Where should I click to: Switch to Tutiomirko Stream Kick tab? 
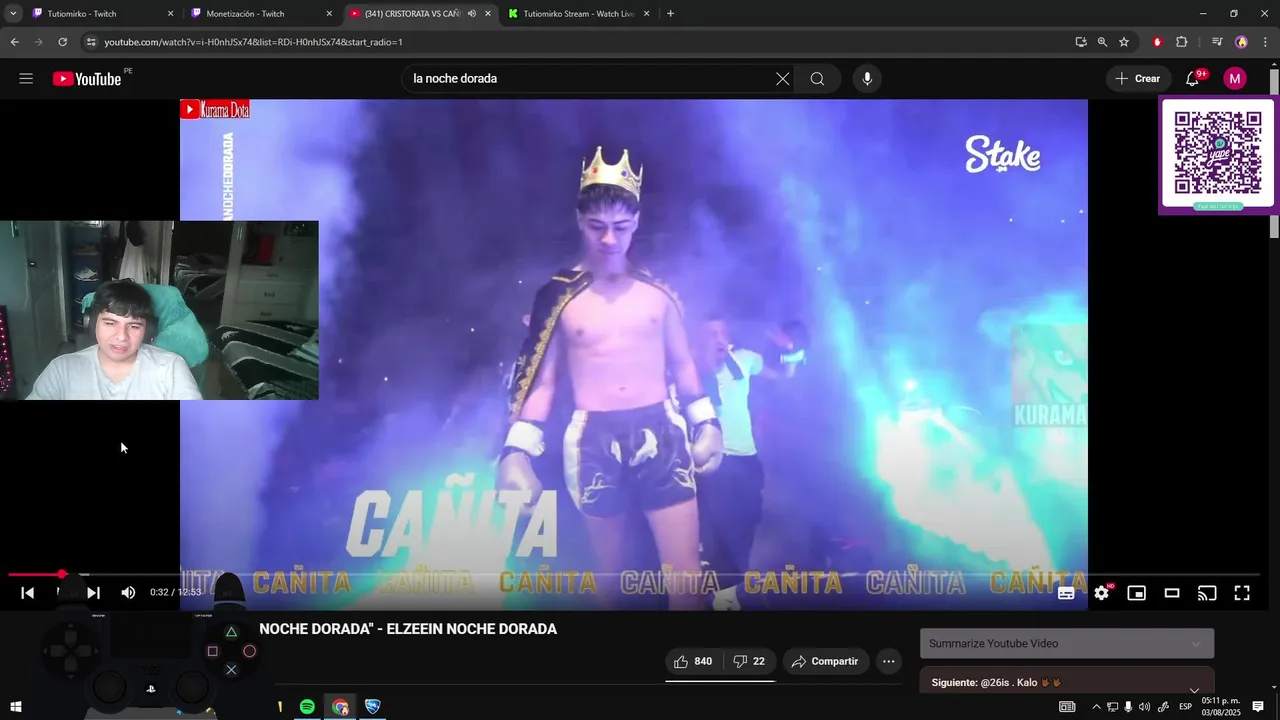point(578,14)
